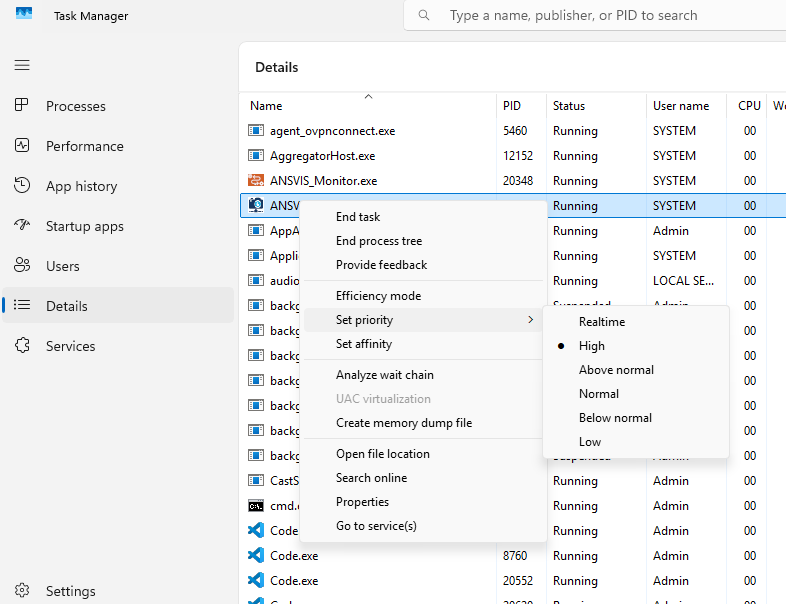Screen dimensions: 786x604
Task: Expand the Set priority submenu arrow
Action: click(530, 320)
